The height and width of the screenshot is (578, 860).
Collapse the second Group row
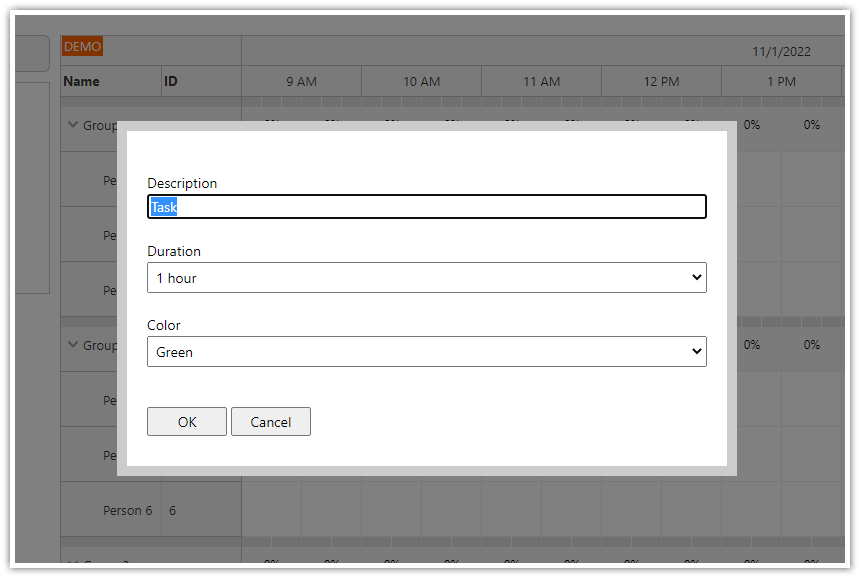point(73,345)
